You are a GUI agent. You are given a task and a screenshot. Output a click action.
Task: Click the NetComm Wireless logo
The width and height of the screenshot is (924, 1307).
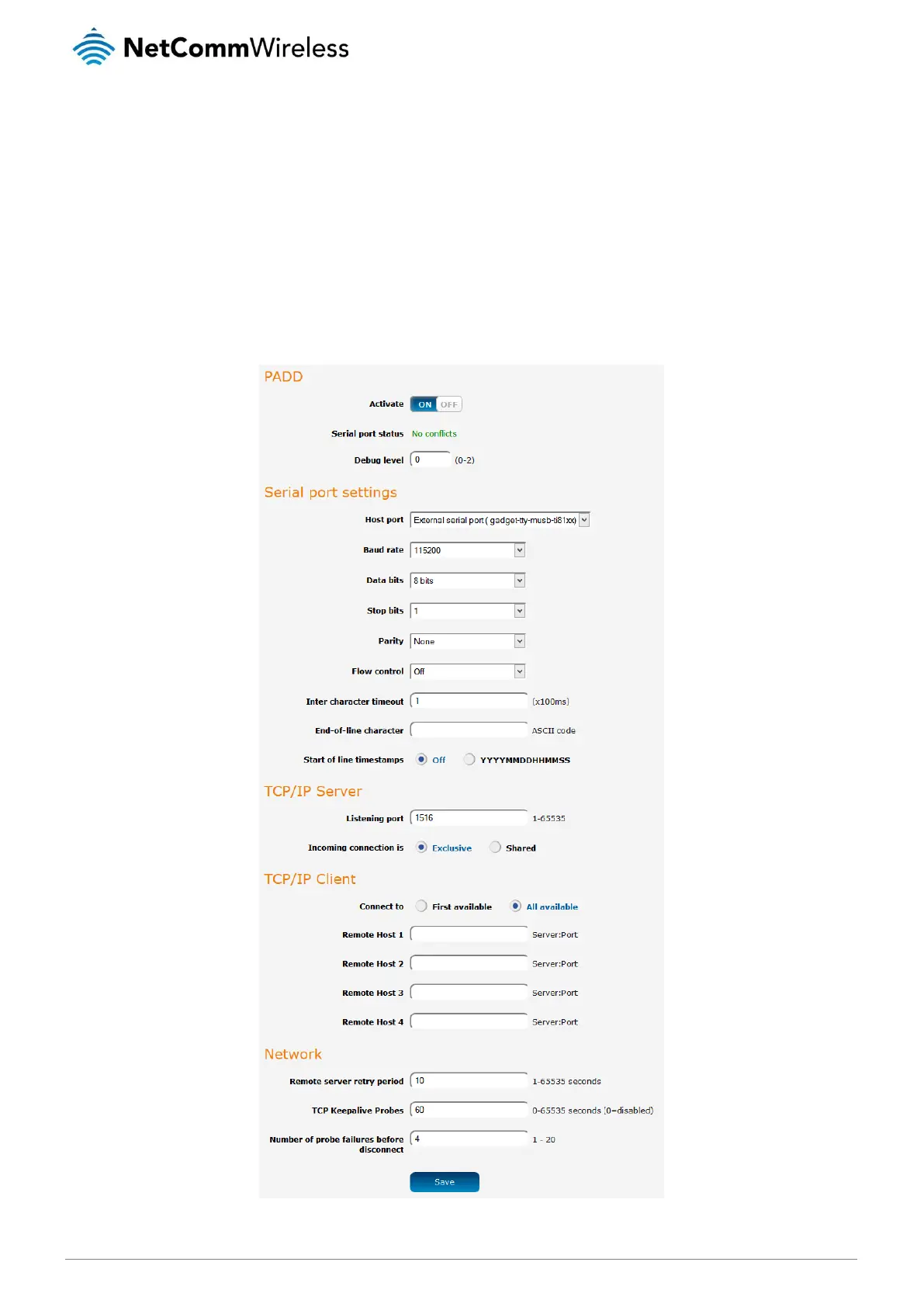tap(211, 47)
